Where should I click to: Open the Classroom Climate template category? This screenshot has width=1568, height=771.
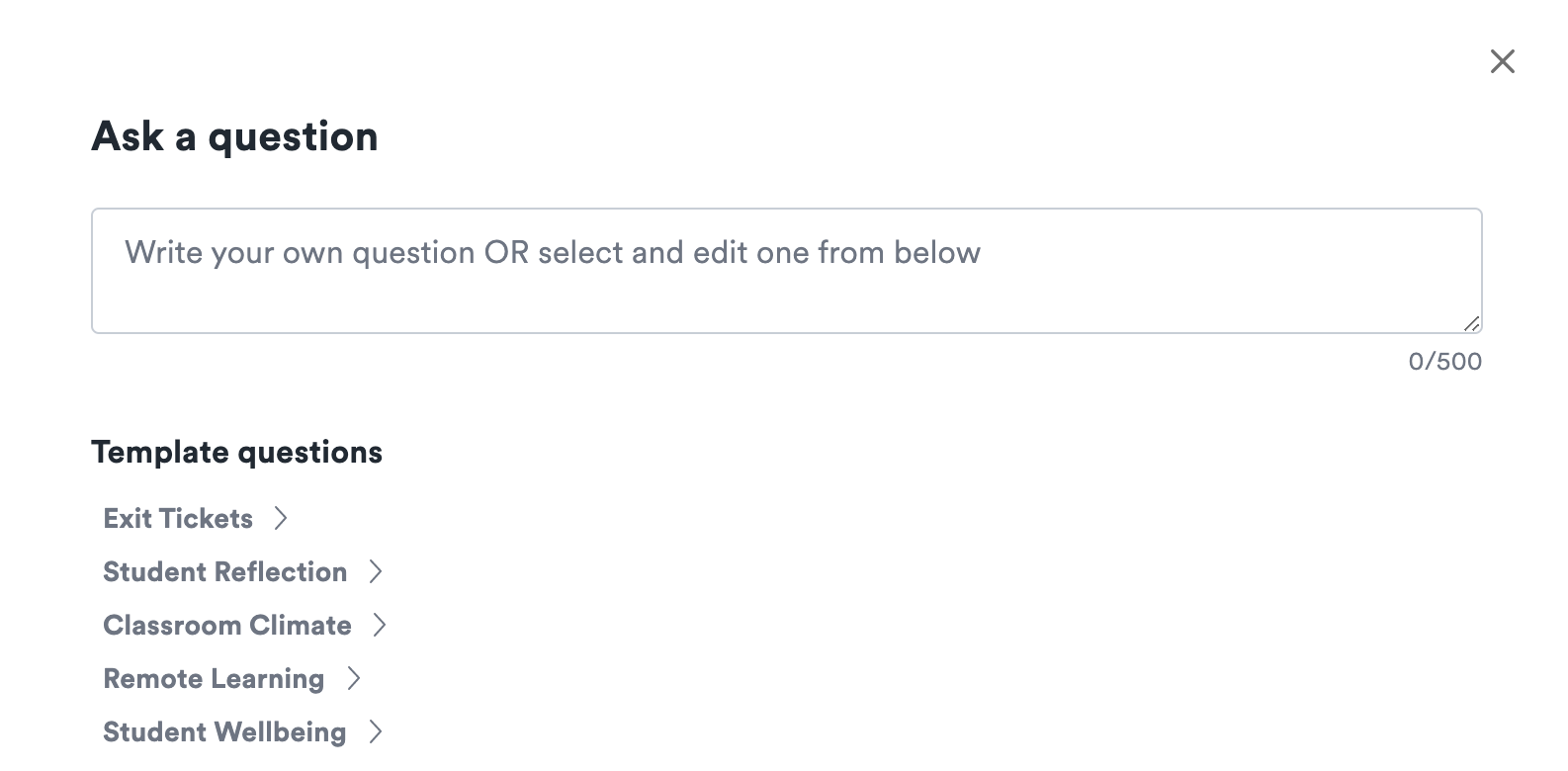pos(226,625)
